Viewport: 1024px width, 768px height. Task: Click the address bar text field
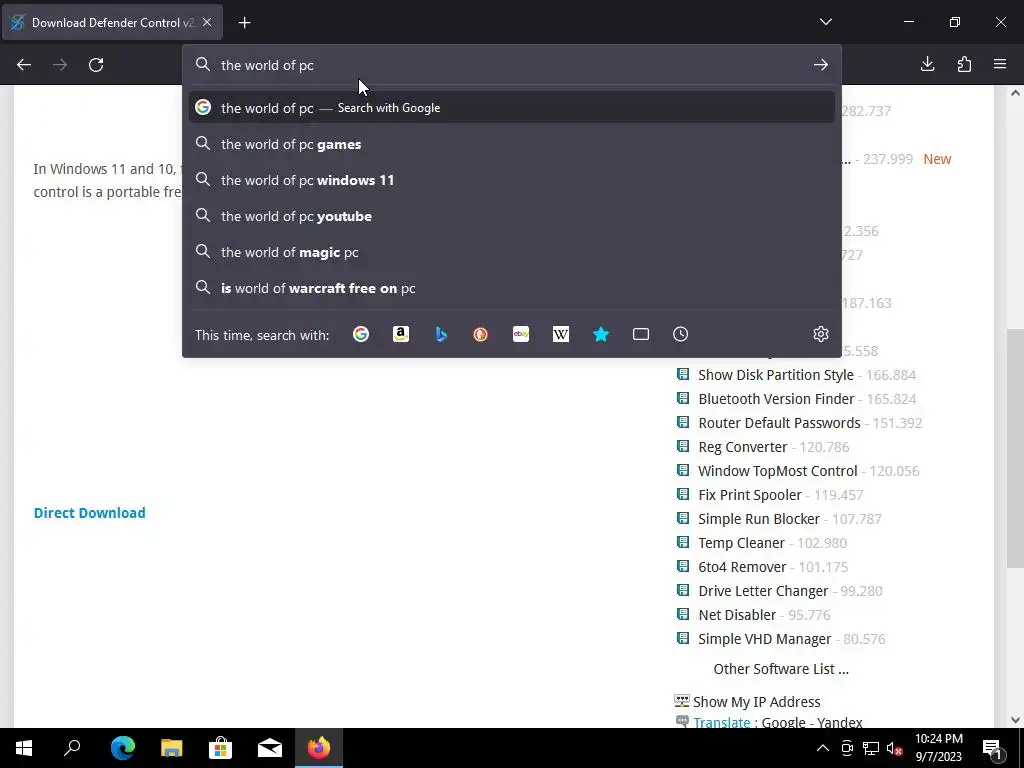(x=513, y=65)
